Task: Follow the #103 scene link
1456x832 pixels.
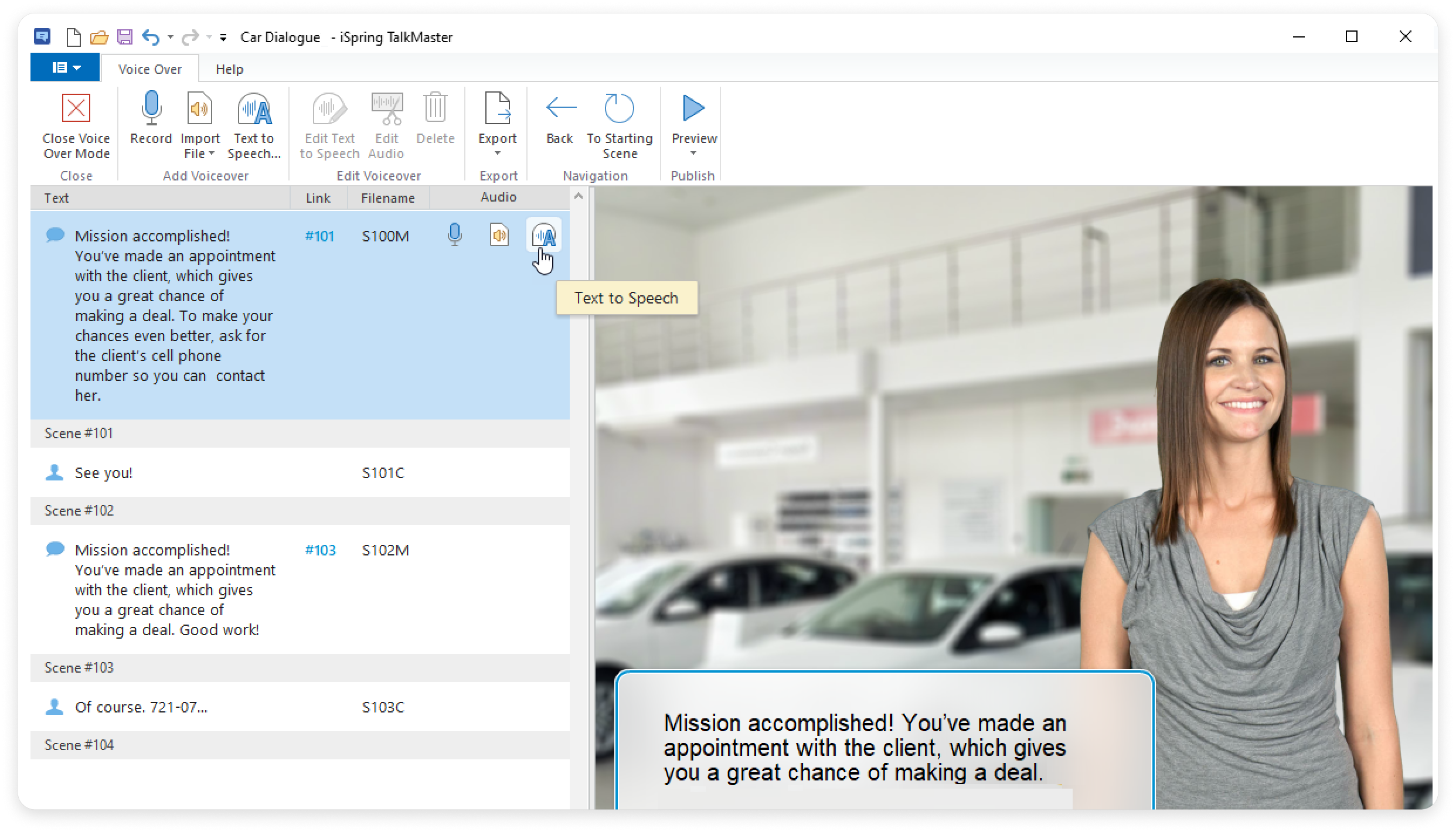Action: tap(320, 550)
